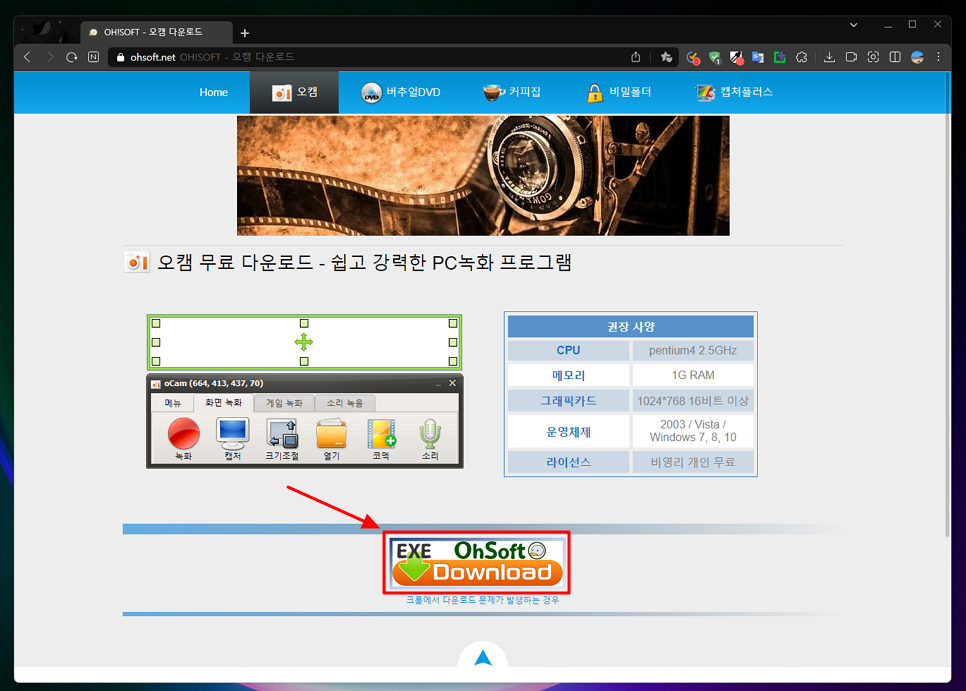Screen dimensions: 966x691
Task: Open the Home menu item
Action: coord(213,92)
